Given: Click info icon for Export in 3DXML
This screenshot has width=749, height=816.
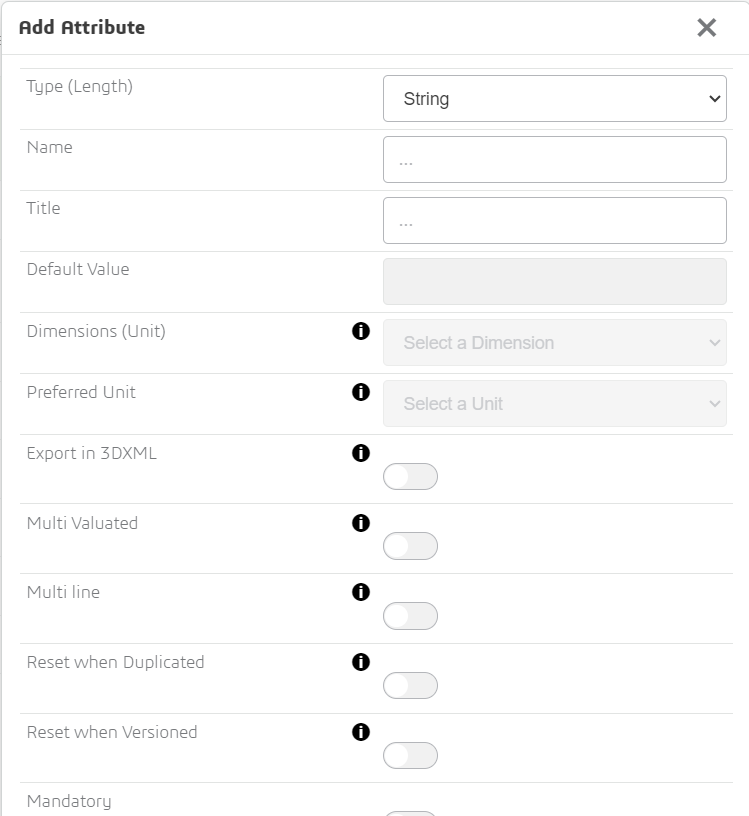Looking at the screenshot, I should coord(361,453).
